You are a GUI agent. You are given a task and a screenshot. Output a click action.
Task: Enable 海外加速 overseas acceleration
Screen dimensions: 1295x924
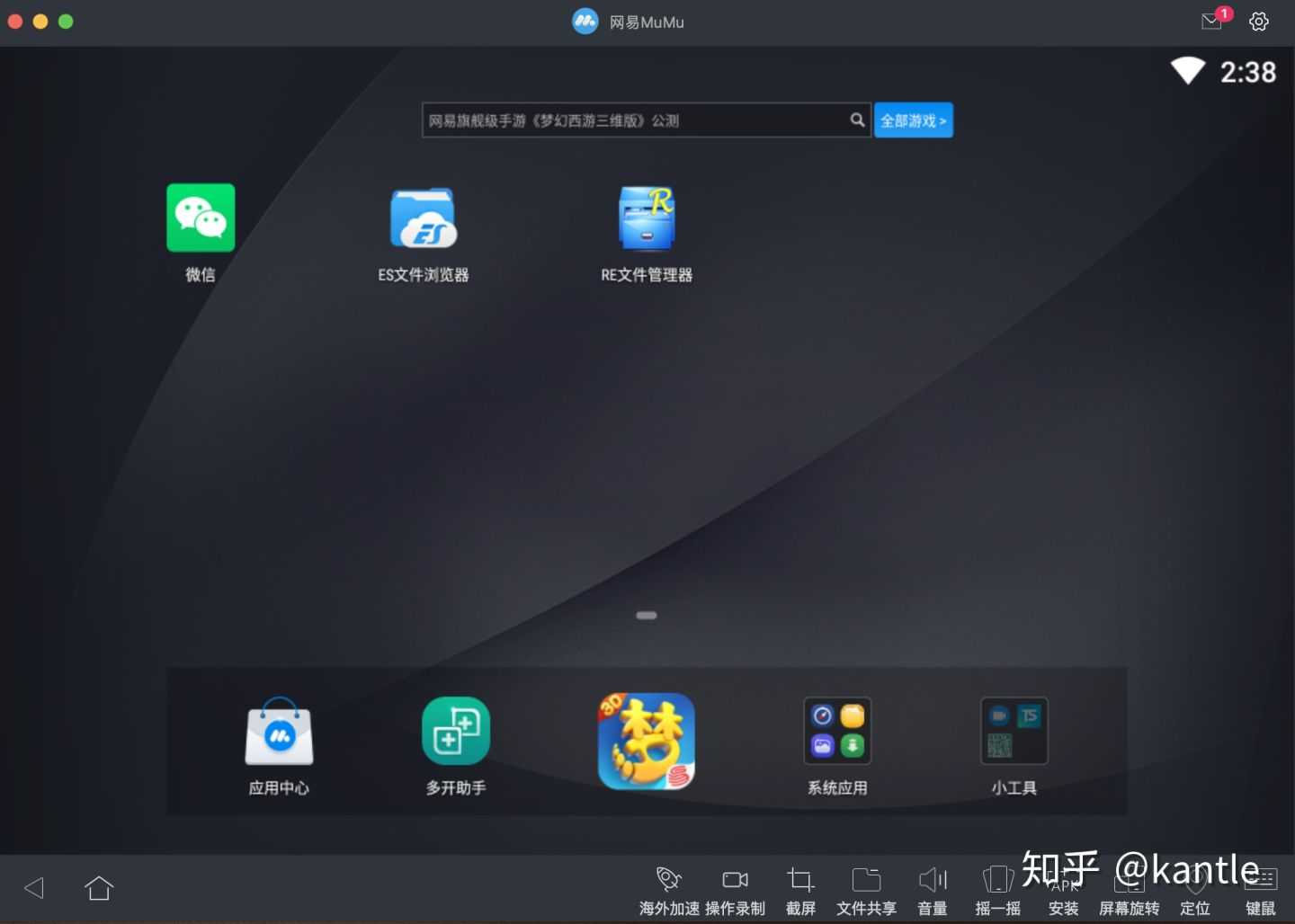tap(669, 891)
